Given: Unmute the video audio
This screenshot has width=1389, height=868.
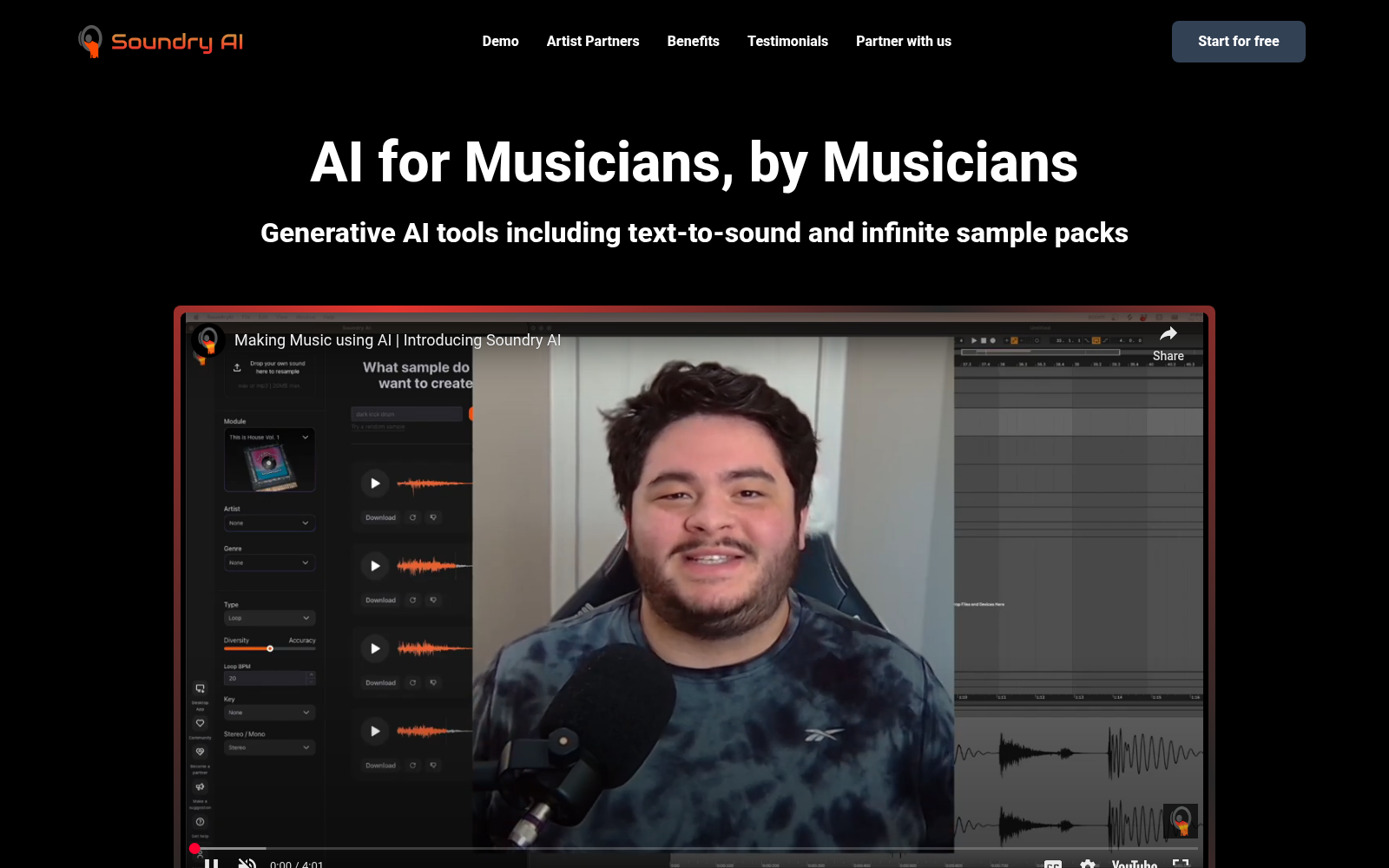Looking at the screenshot, I should pos(247,864).
